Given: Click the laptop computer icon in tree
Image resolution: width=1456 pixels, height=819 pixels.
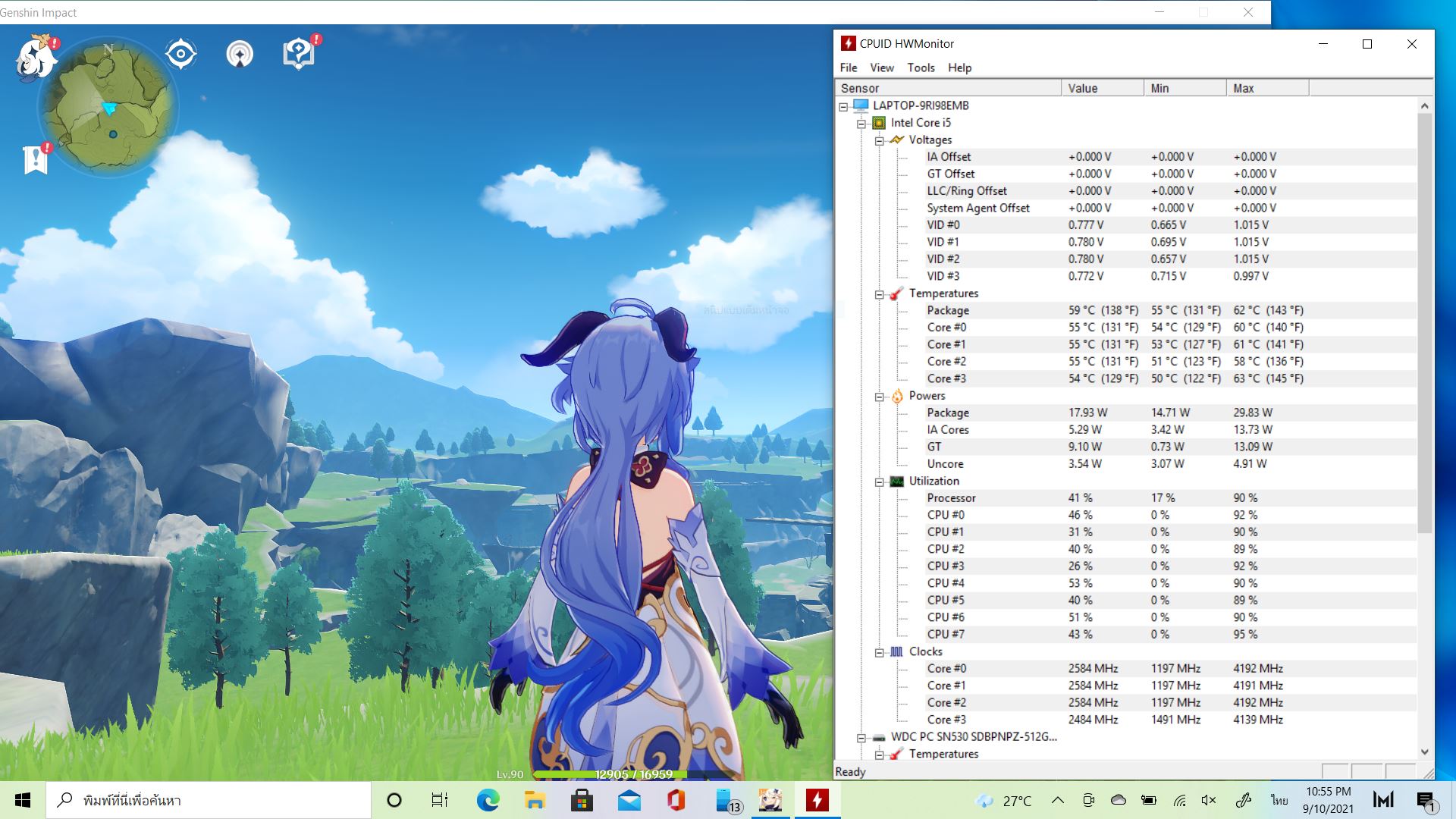Looking at the screenshot, I should pyautogui.click(x=861, y=105).
